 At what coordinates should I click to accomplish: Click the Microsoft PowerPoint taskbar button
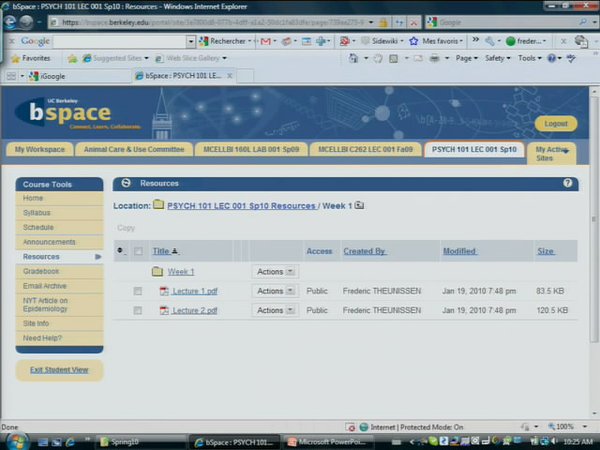[331, 442]
